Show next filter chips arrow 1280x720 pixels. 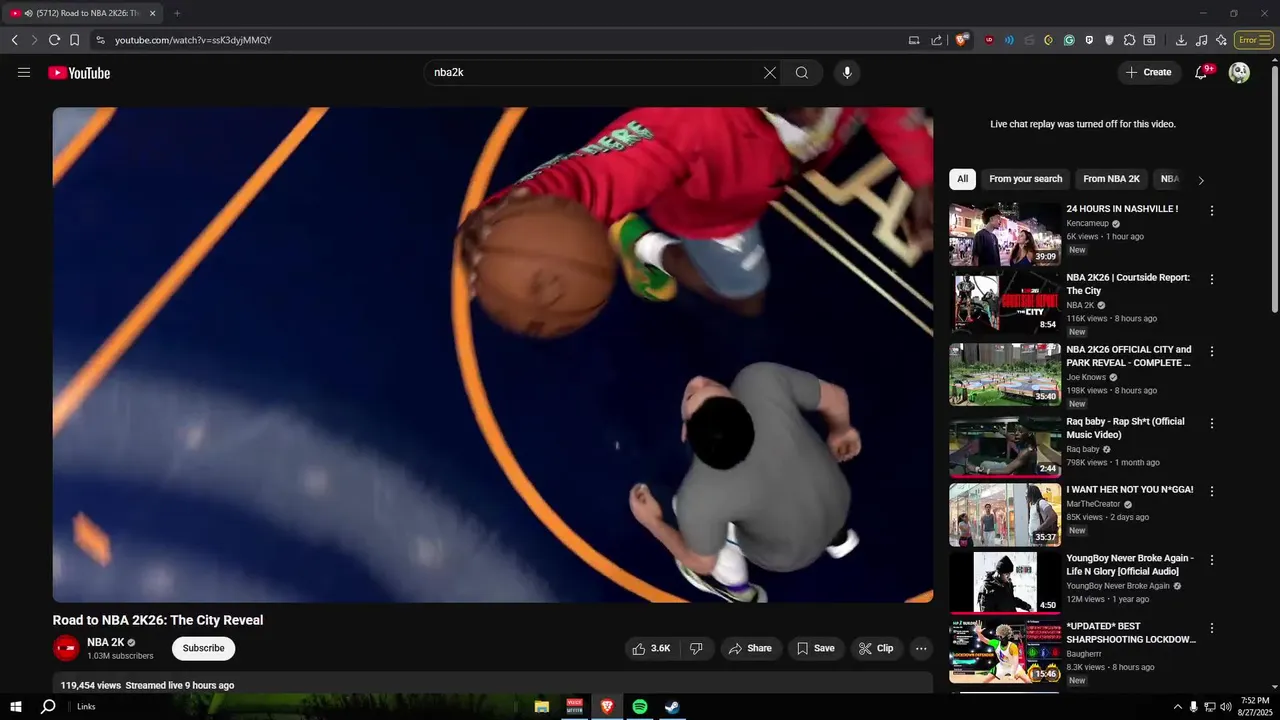(1201, 180)
